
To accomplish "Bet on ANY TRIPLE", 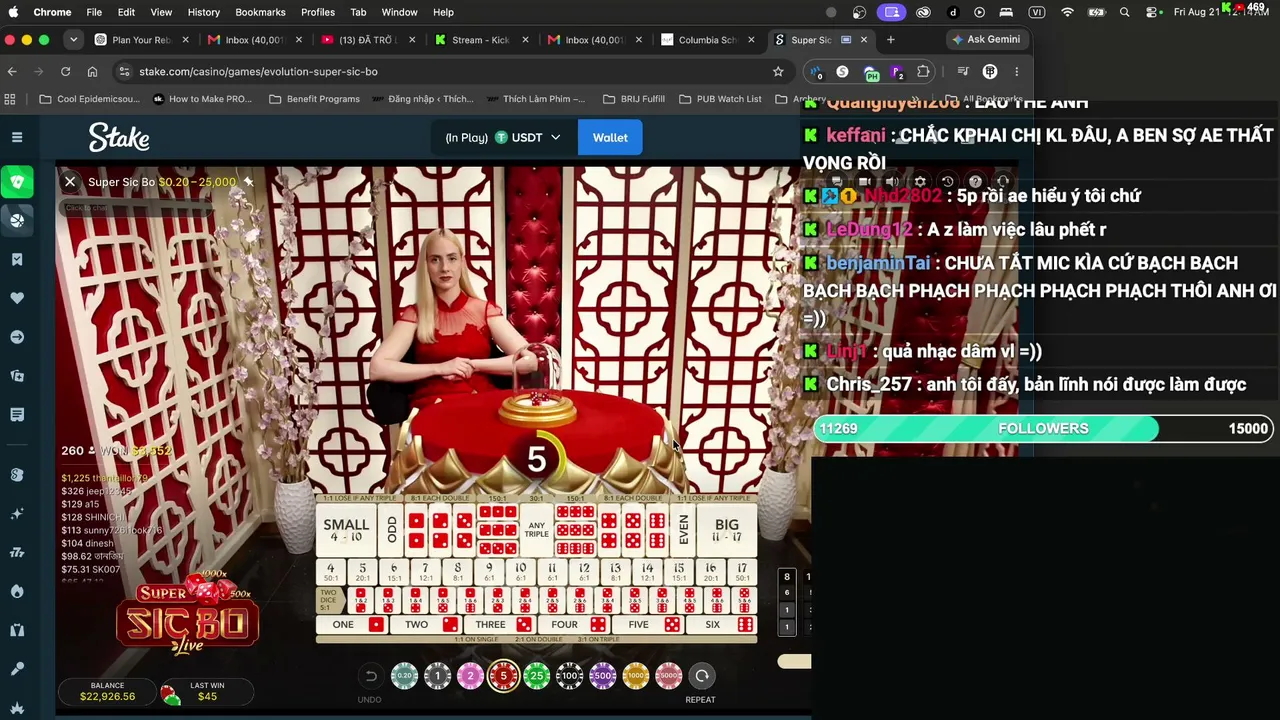I will coord(537,530).
